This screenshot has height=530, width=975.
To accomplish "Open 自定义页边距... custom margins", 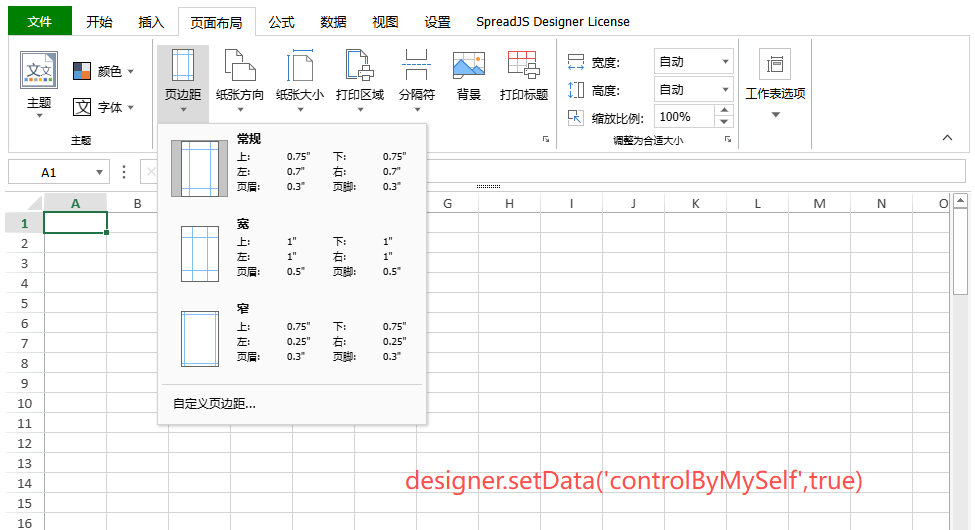I will point(214,404).
